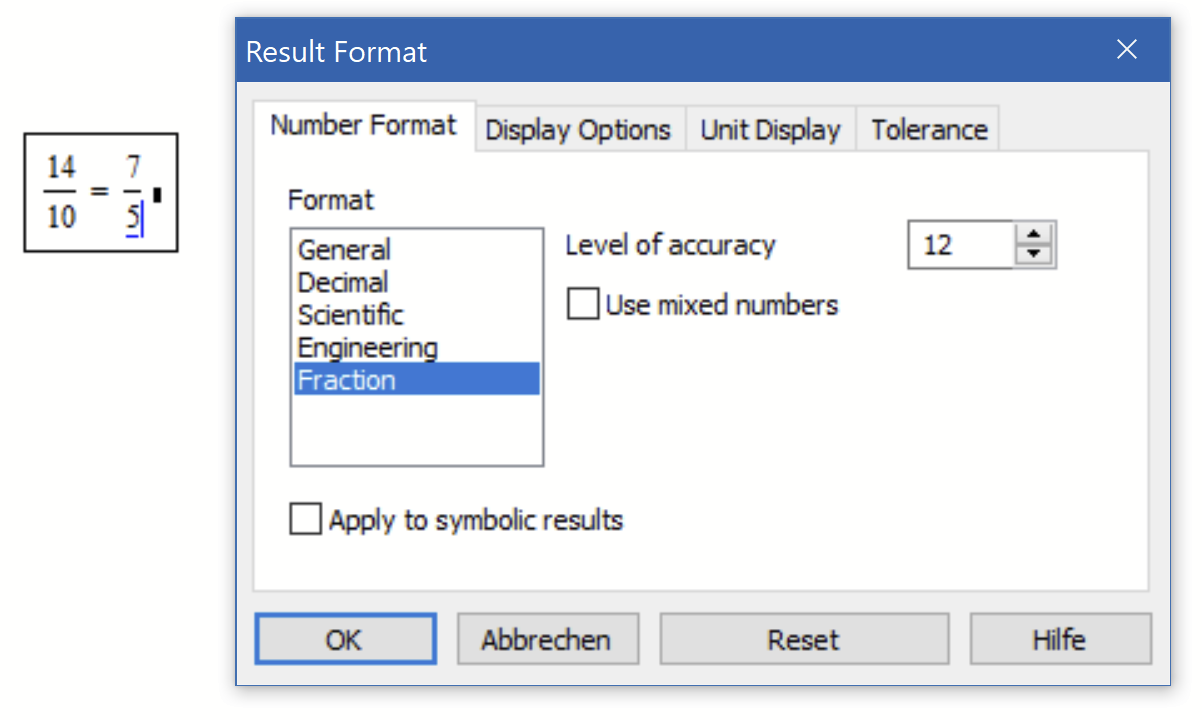Decrease Level of accuracy with the down arrow

pos(1034,255)
